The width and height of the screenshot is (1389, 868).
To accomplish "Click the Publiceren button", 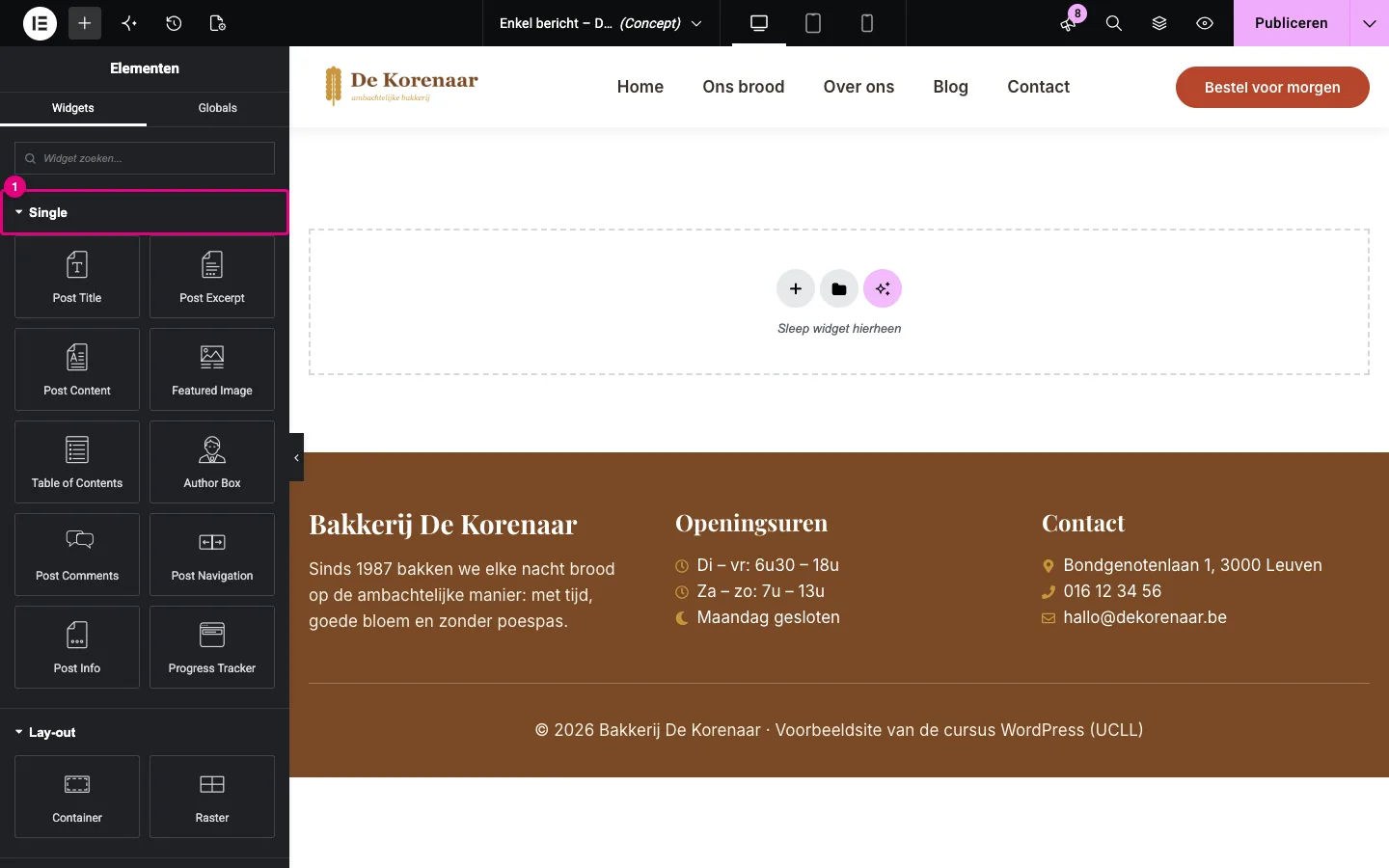I will [1292, 23].
